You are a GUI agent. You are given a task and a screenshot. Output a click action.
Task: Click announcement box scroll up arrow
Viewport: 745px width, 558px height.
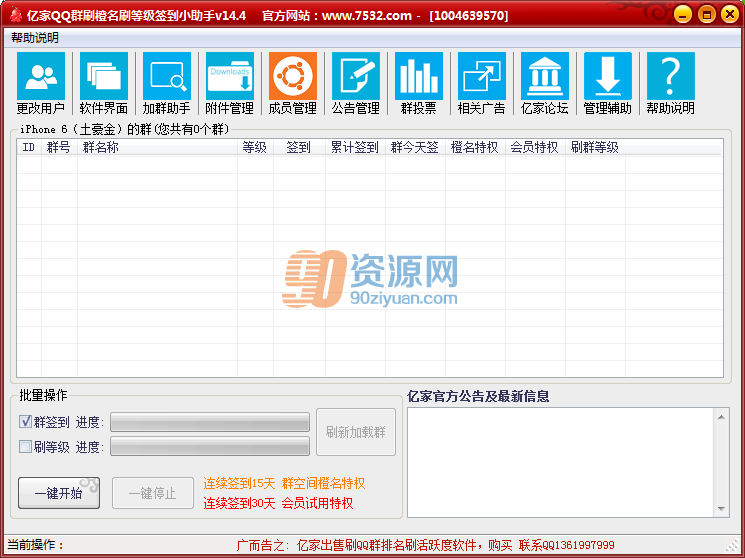pyautogui.click(x=721, y=417)
